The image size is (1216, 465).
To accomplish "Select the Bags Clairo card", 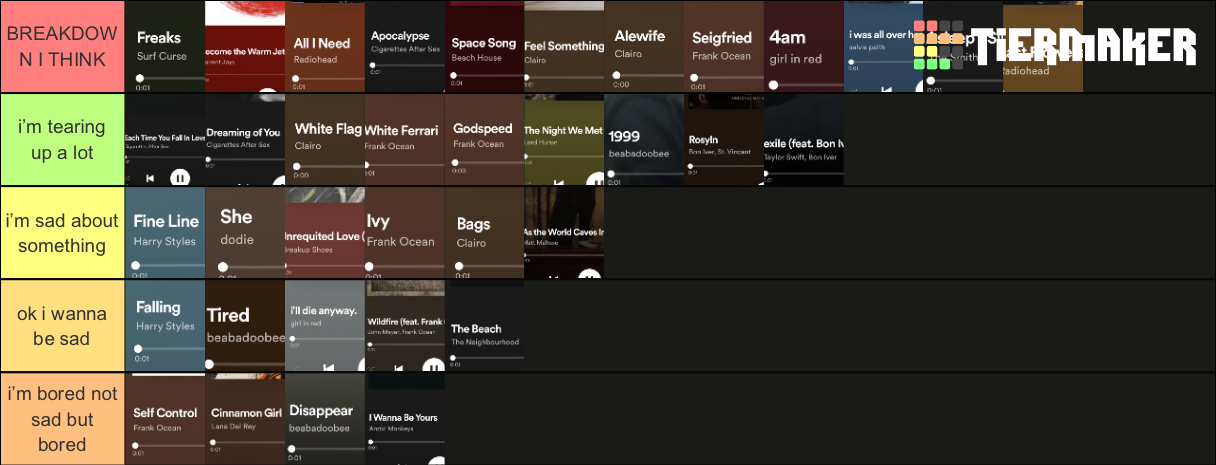I will click(485, 232).
